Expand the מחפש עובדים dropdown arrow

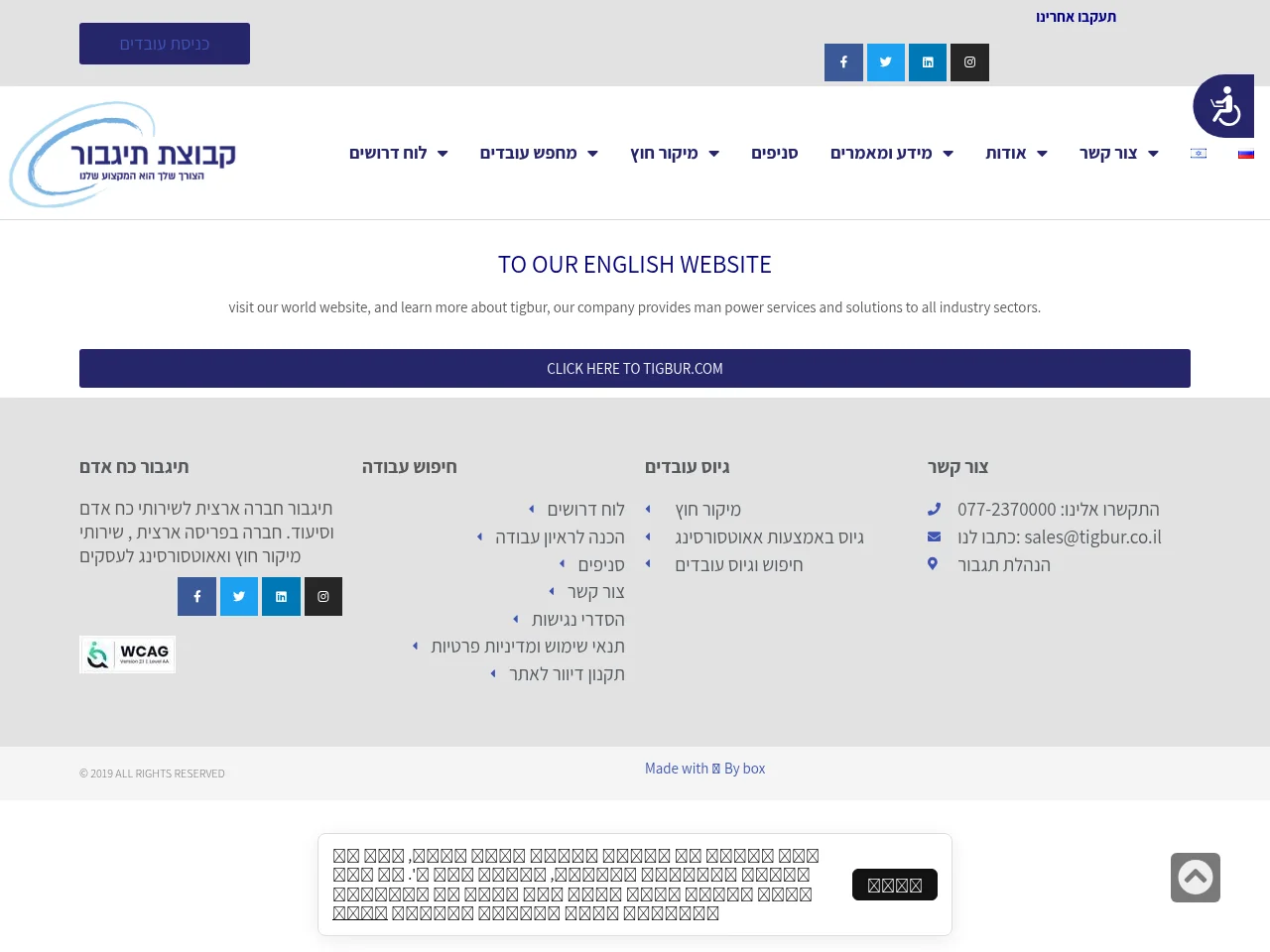tap(592, 154)
